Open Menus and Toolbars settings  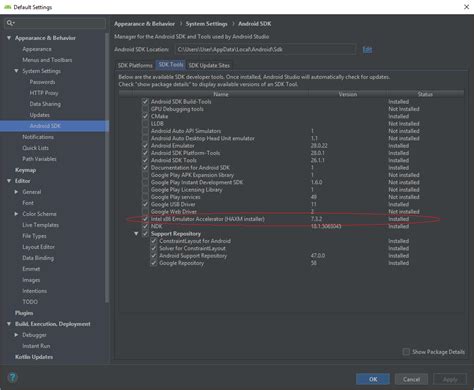point(47,60)
